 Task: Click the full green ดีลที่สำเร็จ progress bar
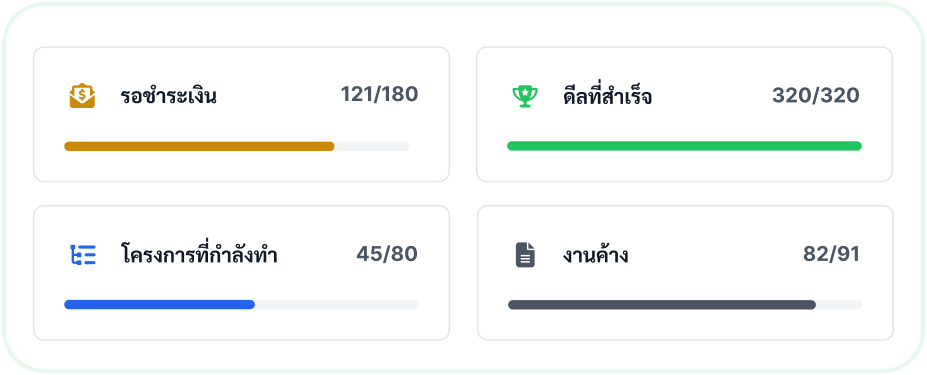click(x=684, y=146)
